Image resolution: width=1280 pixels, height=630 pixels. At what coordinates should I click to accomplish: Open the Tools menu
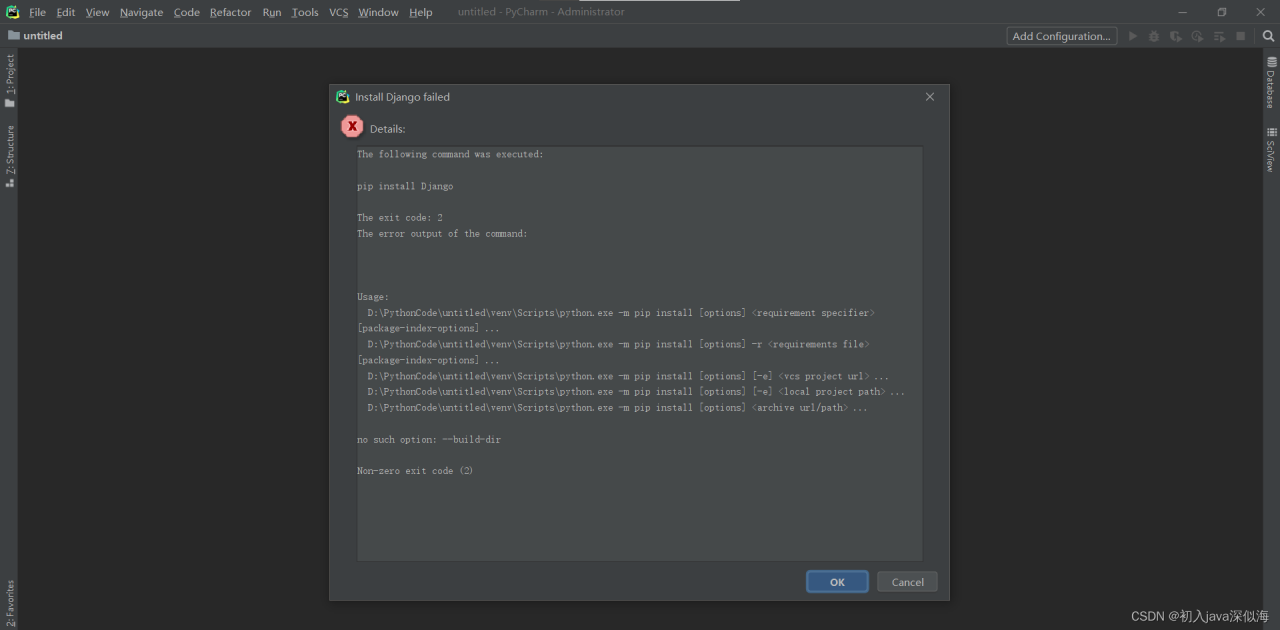coord(305,12)
